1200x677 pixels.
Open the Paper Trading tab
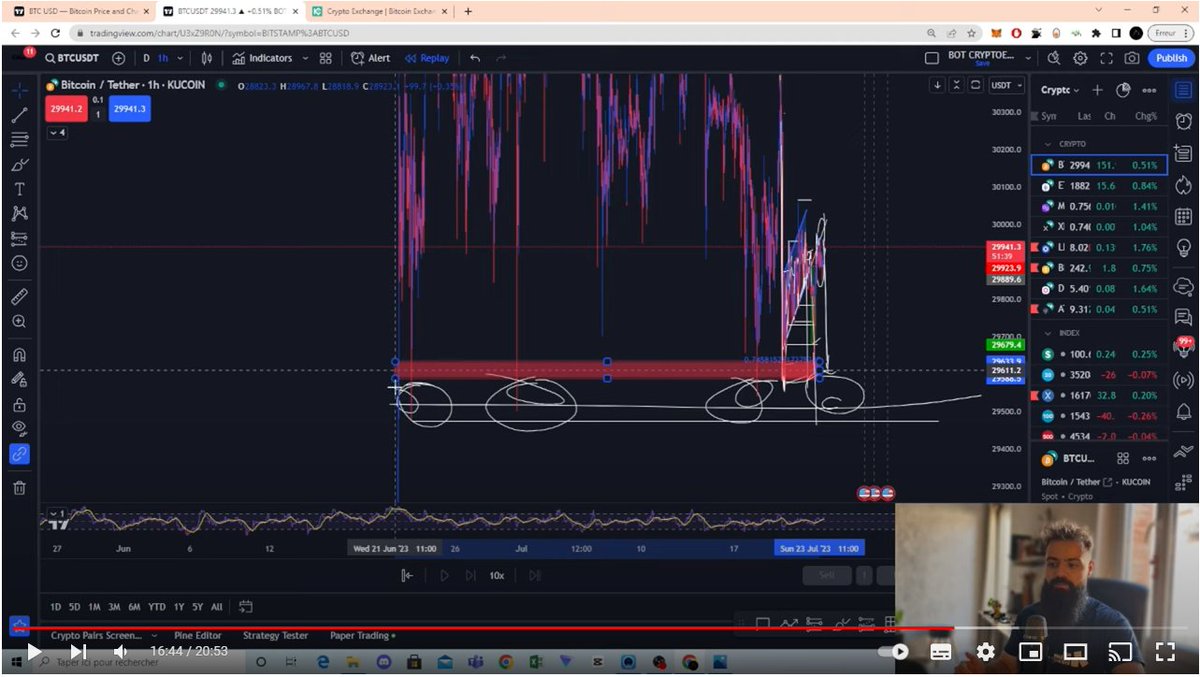pos(361,635)
